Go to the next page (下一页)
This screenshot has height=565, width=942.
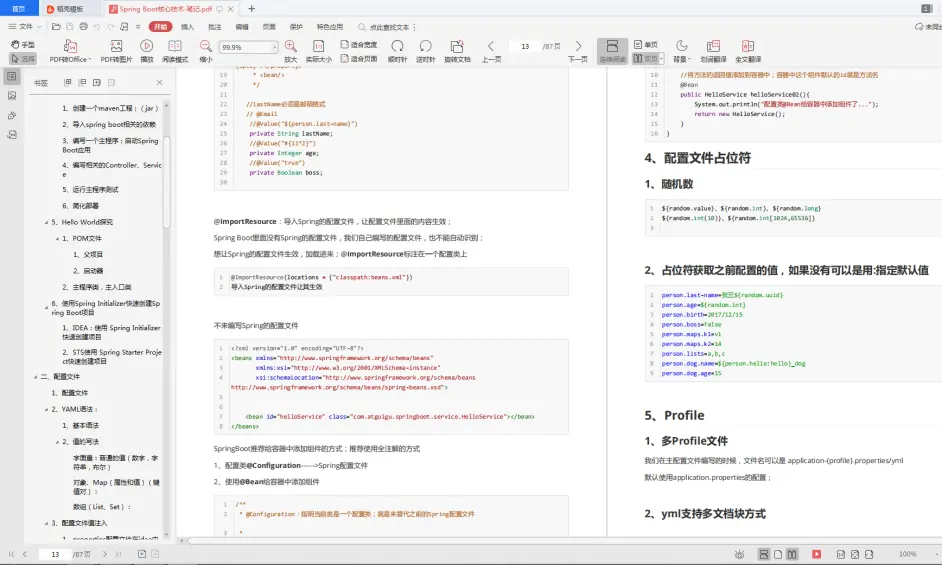pyautogui.click(x=578, y=51)
